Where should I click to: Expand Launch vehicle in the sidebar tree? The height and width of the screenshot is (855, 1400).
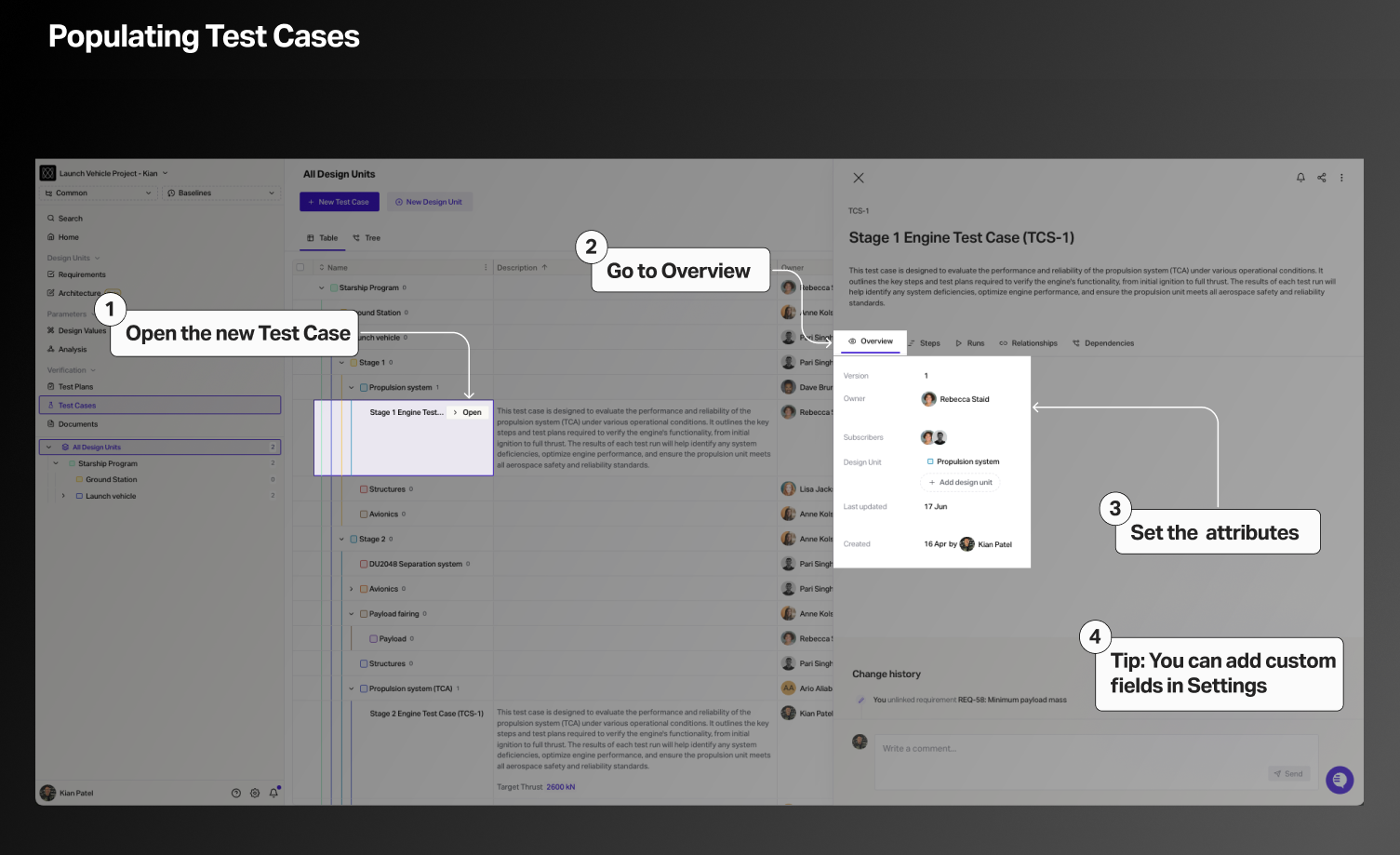(x=63, y=496)
